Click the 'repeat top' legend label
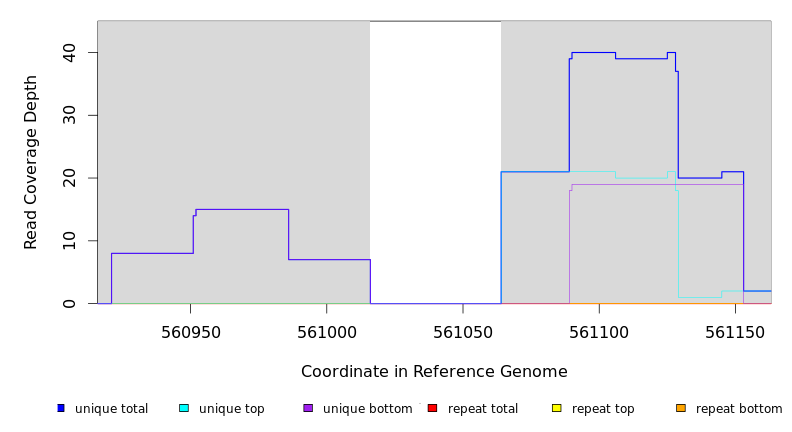Image resolution: width=792 pixels, height=432 pixels. pyautogui.click(x=603, y=409)
